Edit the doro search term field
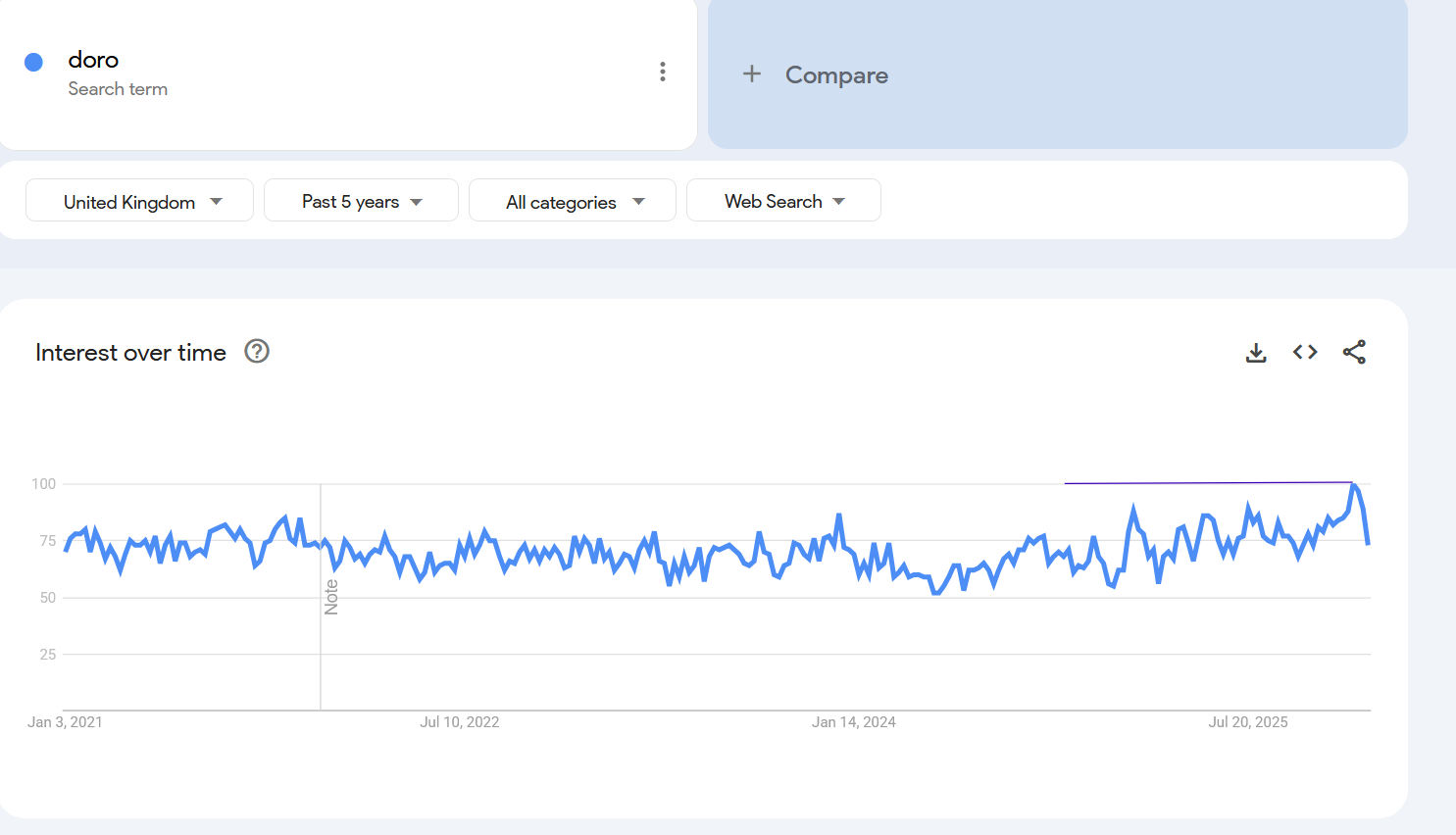 point(94,61)
